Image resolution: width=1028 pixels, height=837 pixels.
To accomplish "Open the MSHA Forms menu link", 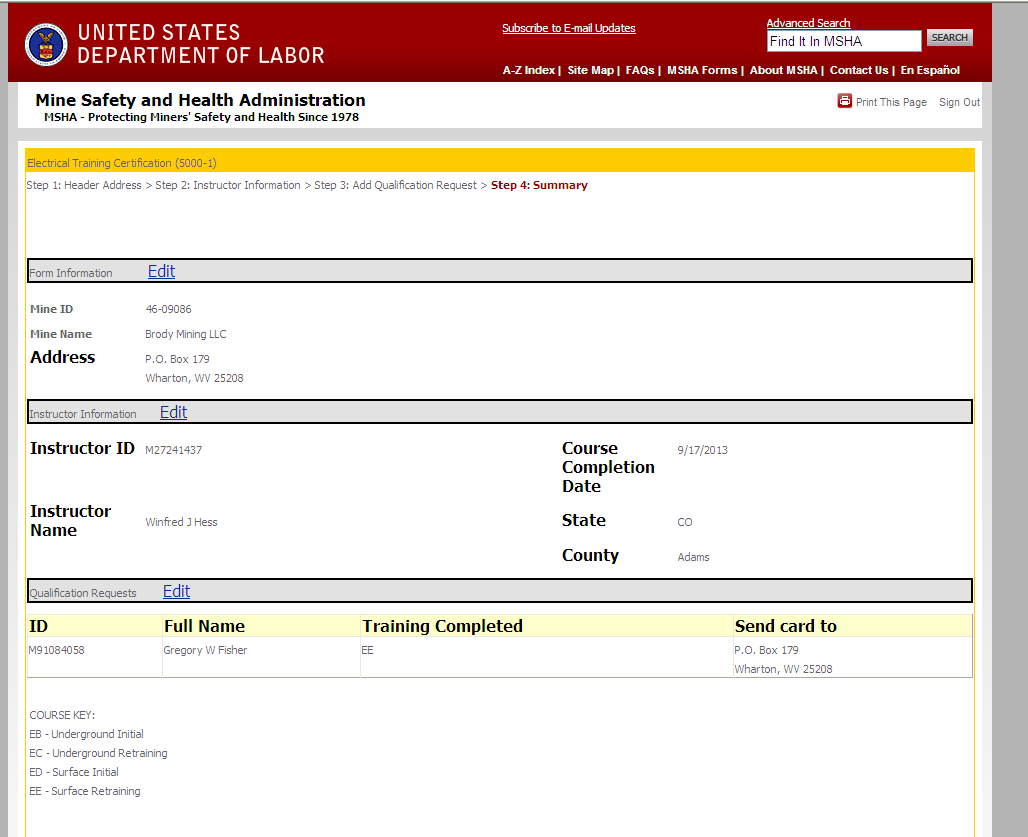I will point(702,70).
